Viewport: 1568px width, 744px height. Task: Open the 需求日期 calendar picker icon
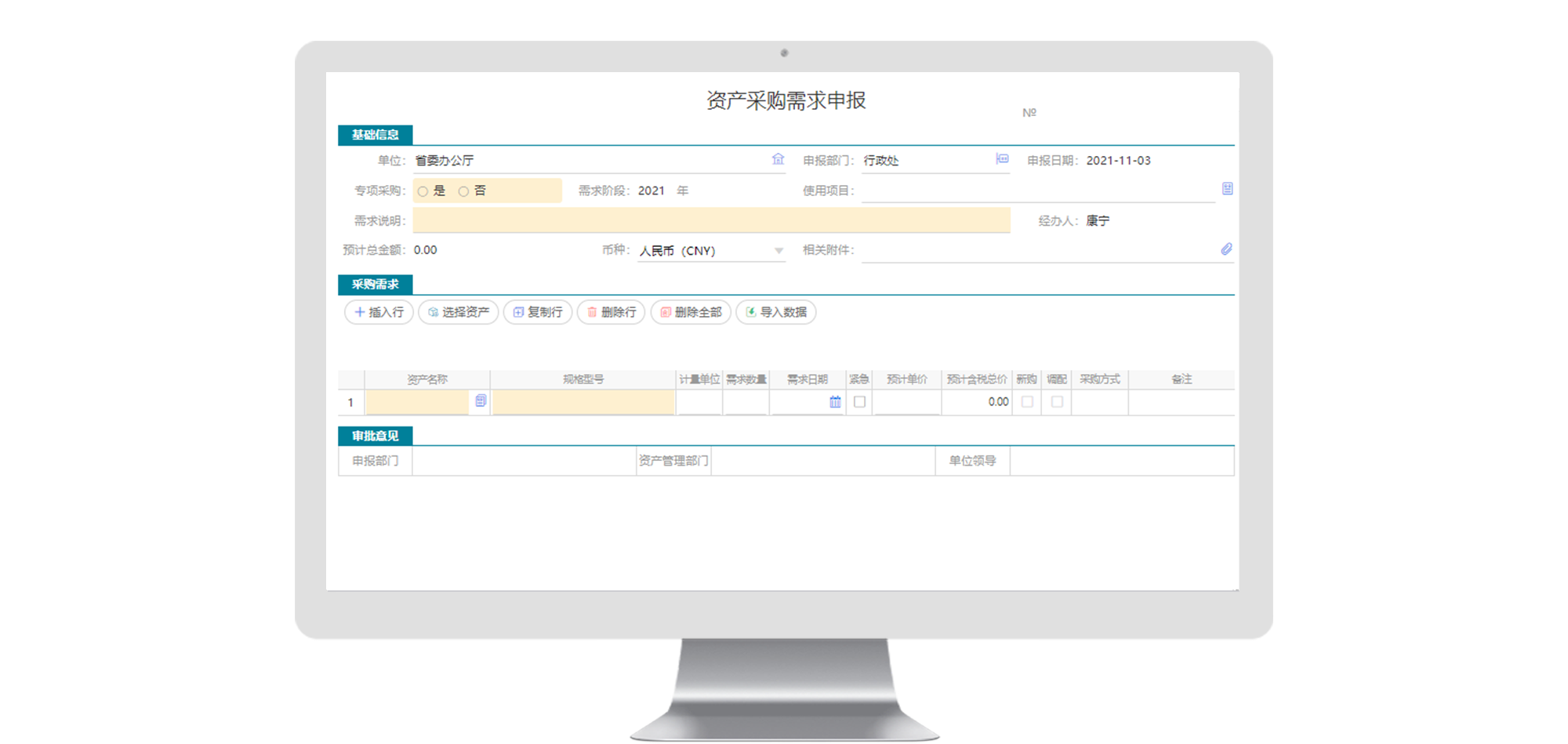(835, 402)
